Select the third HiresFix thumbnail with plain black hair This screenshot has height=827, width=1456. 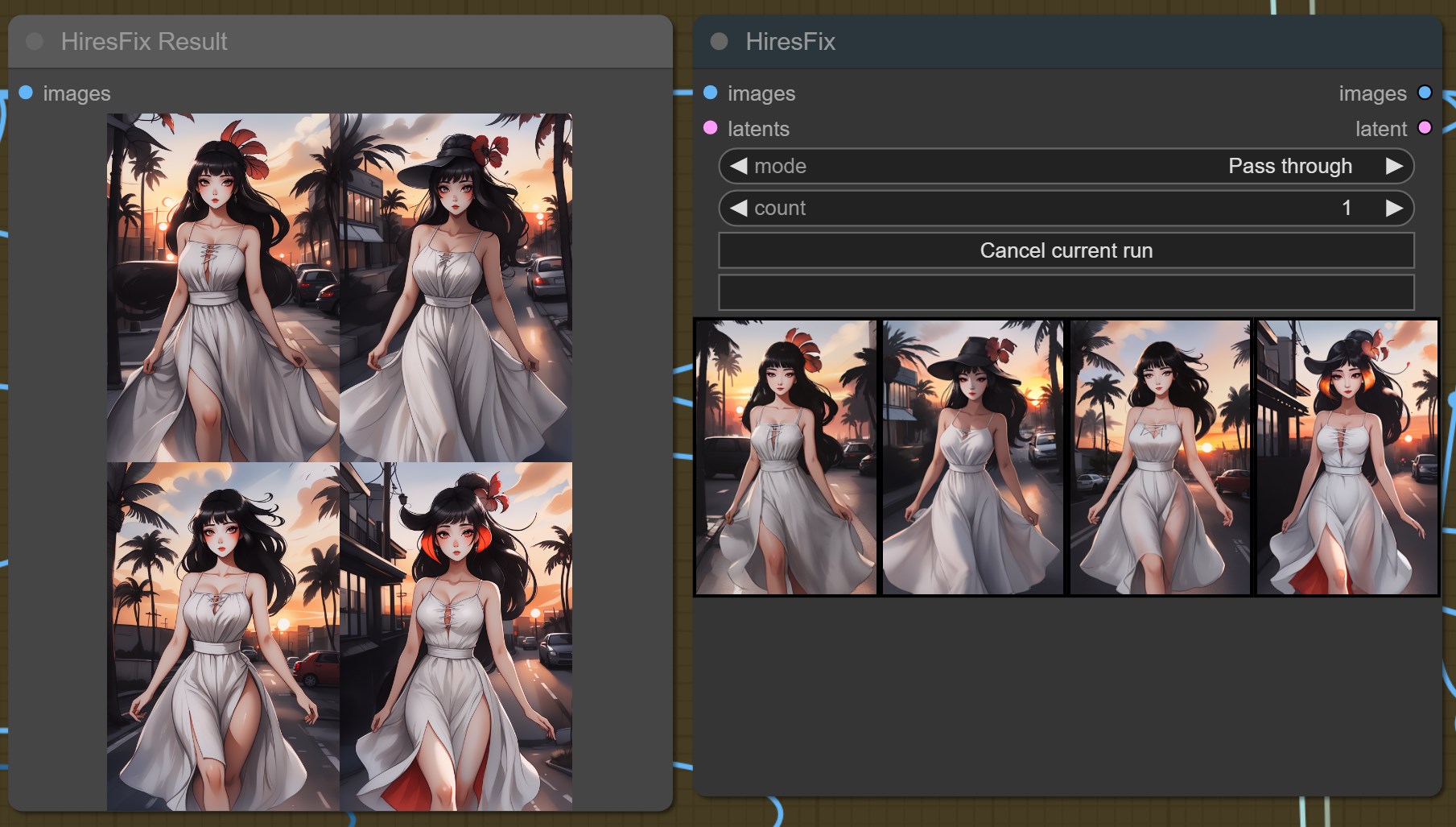1160,457
